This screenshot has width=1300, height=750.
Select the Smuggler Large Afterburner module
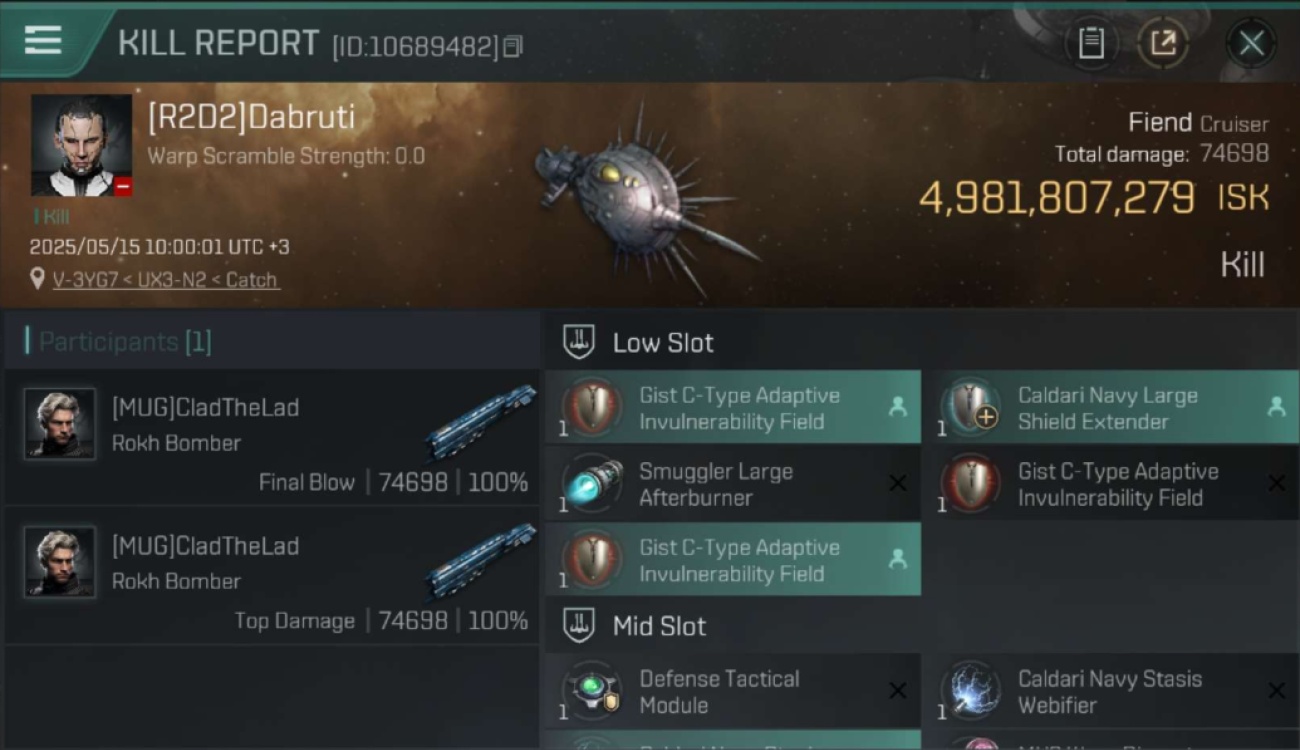click(733, 484)
